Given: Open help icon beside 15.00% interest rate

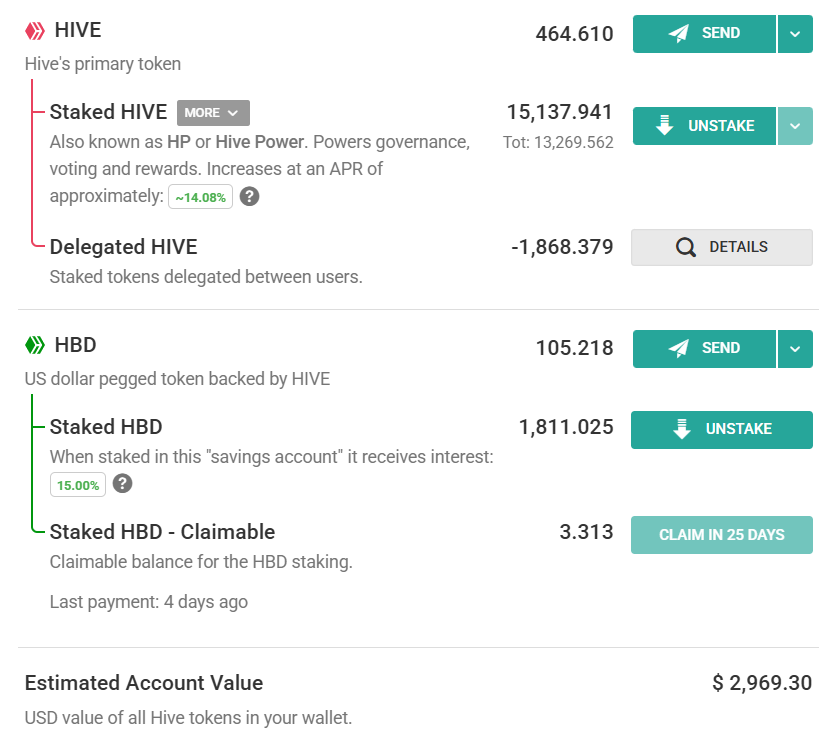Looking at the screenshot, I should pos(122,484).
